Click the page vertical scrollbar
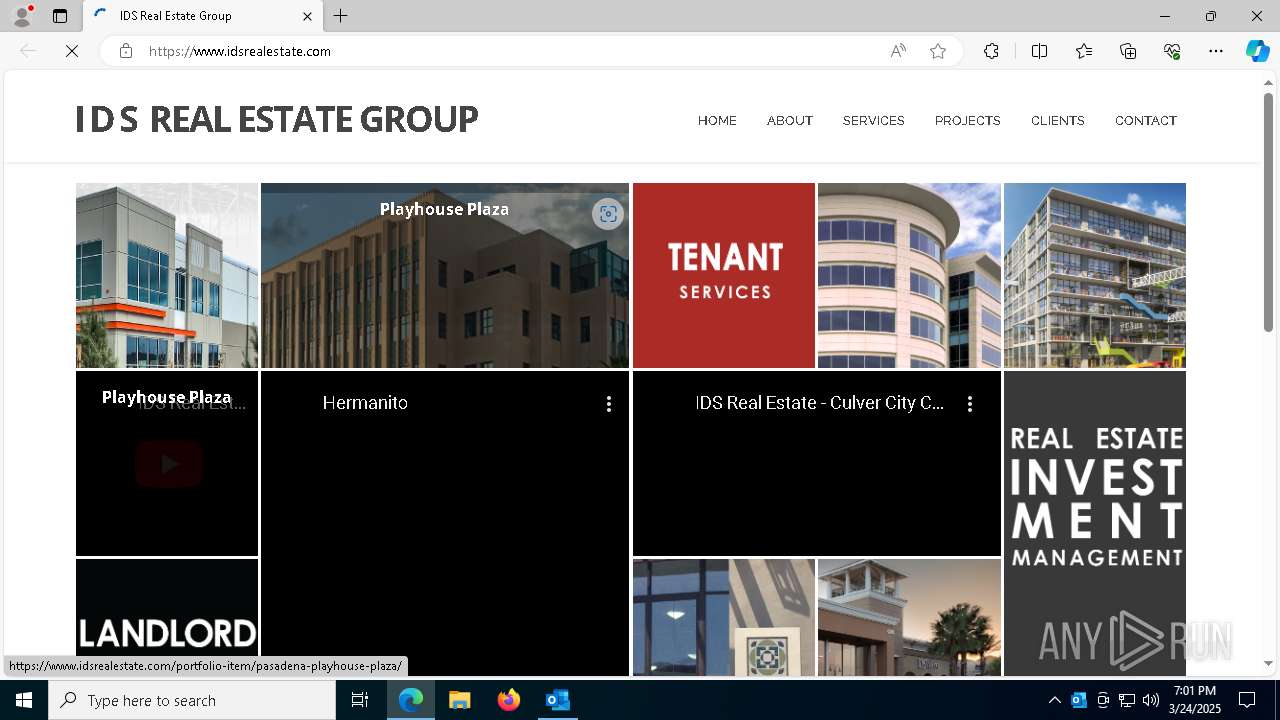 tap(1268, 212)
